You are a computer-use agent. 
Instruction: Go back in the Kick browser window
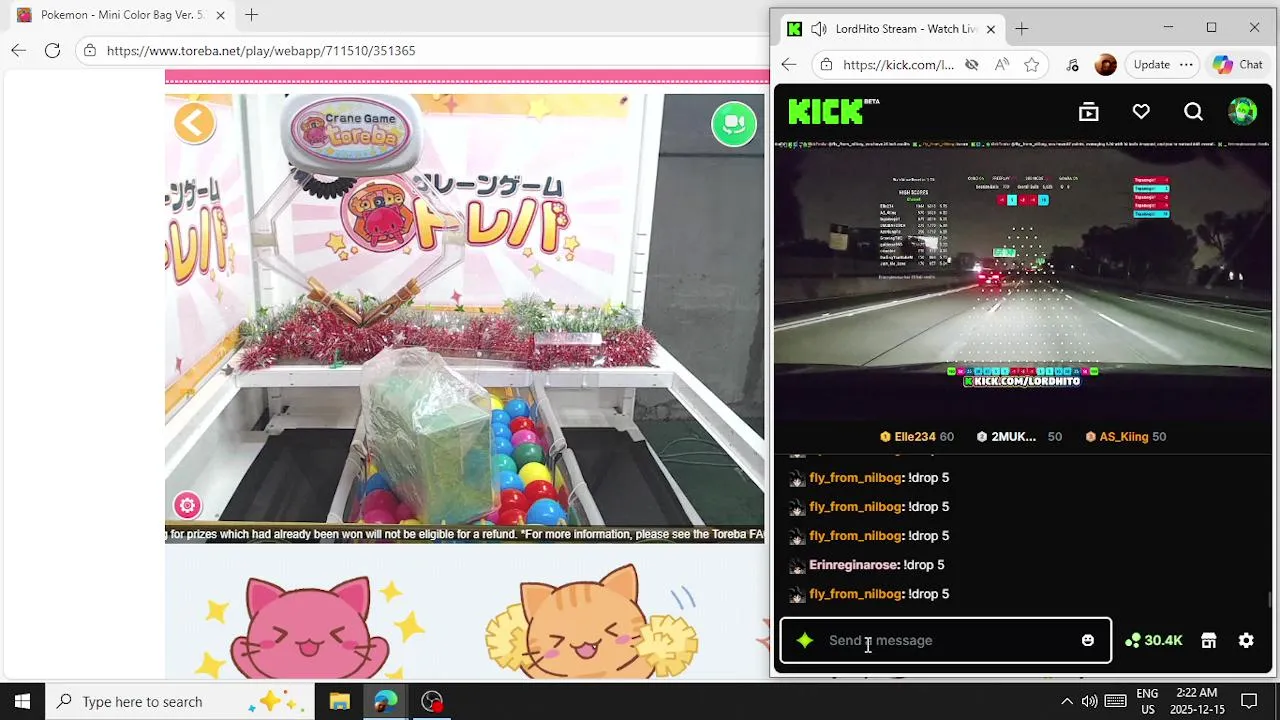click(x=789, y=65)
